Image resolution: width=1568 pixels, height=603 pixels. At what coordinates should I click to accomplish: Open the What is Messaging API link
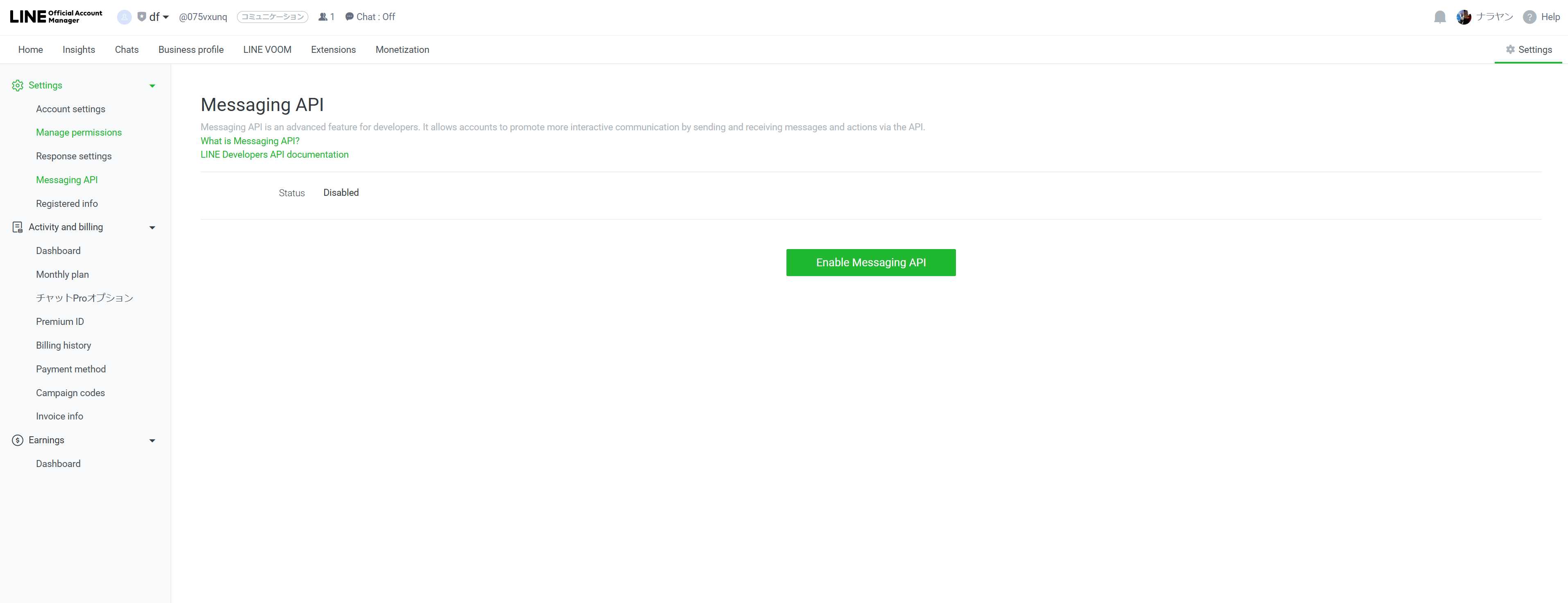(250, 141)
